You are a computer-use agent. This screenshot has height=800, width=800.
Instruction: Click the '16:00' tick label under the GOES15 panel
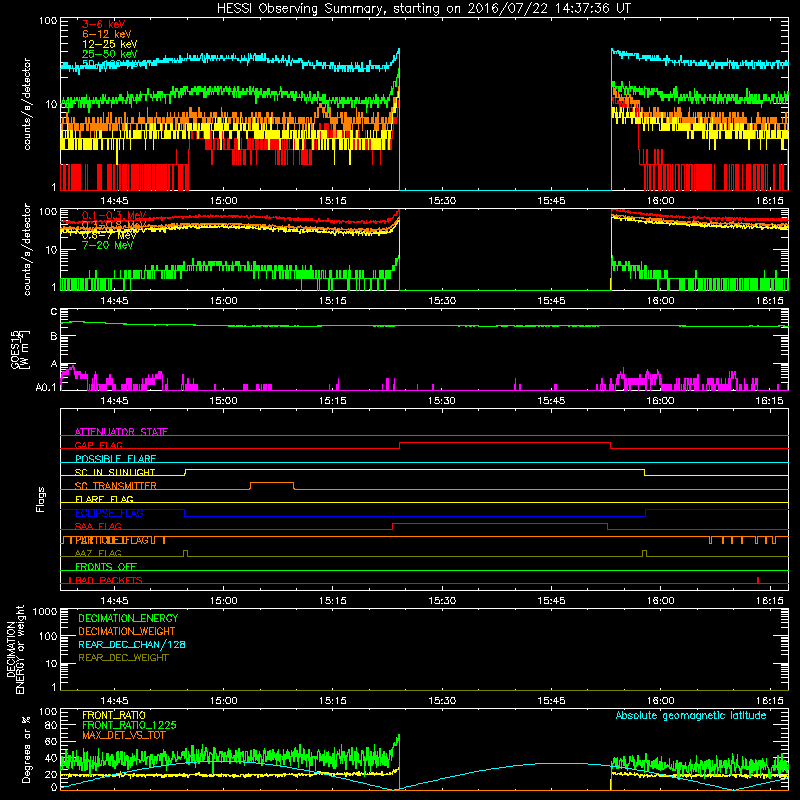[x=660, y=401]
